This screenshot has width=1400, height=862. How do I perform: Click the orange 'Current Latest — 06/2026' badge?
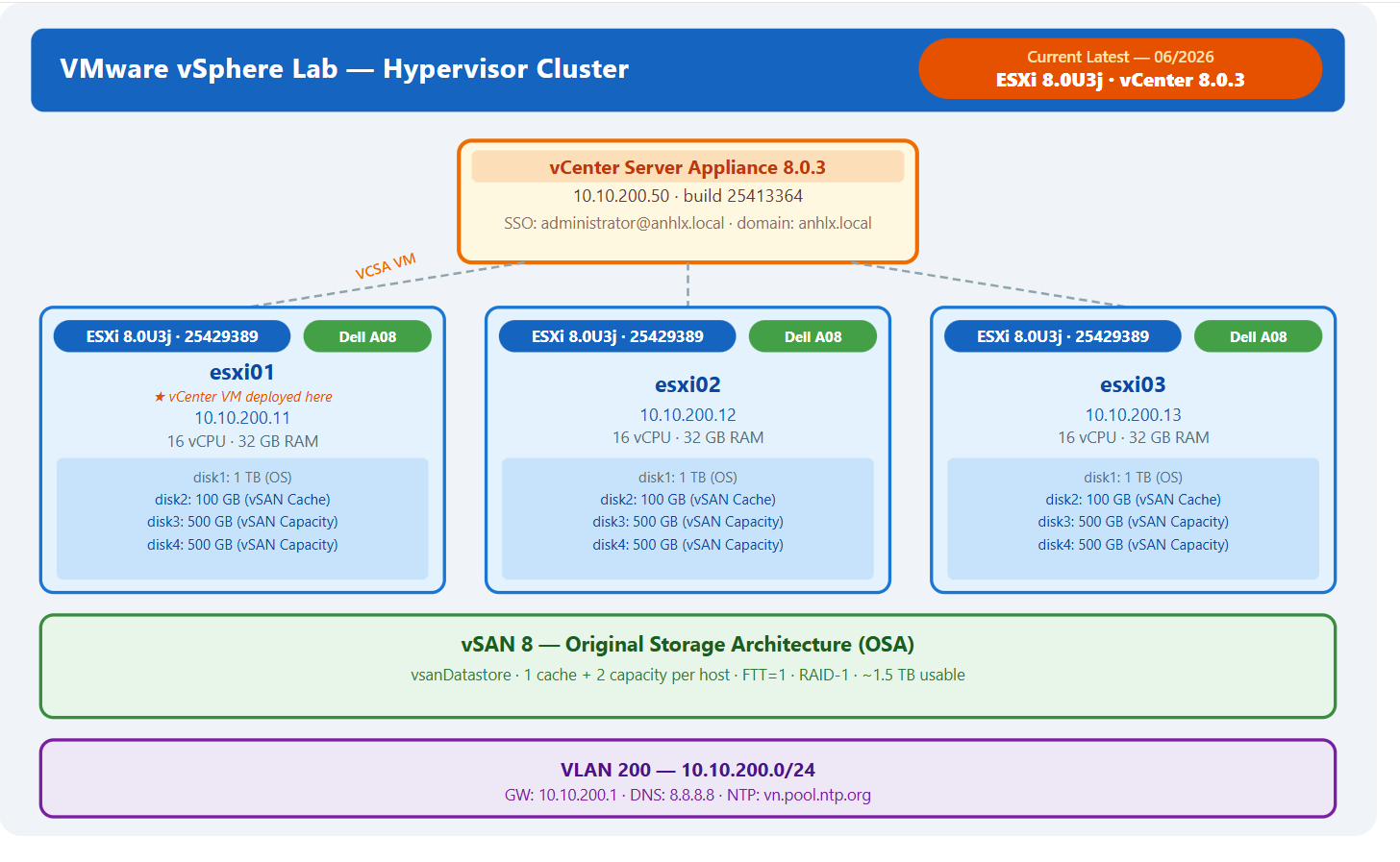click(x=1120, y=68)
